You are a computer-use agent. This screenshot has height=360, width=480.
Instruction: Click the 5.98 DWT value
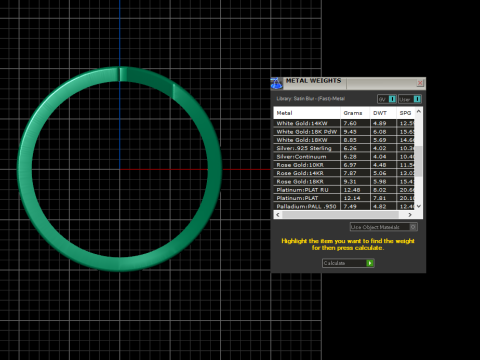(x=380, y=181)
